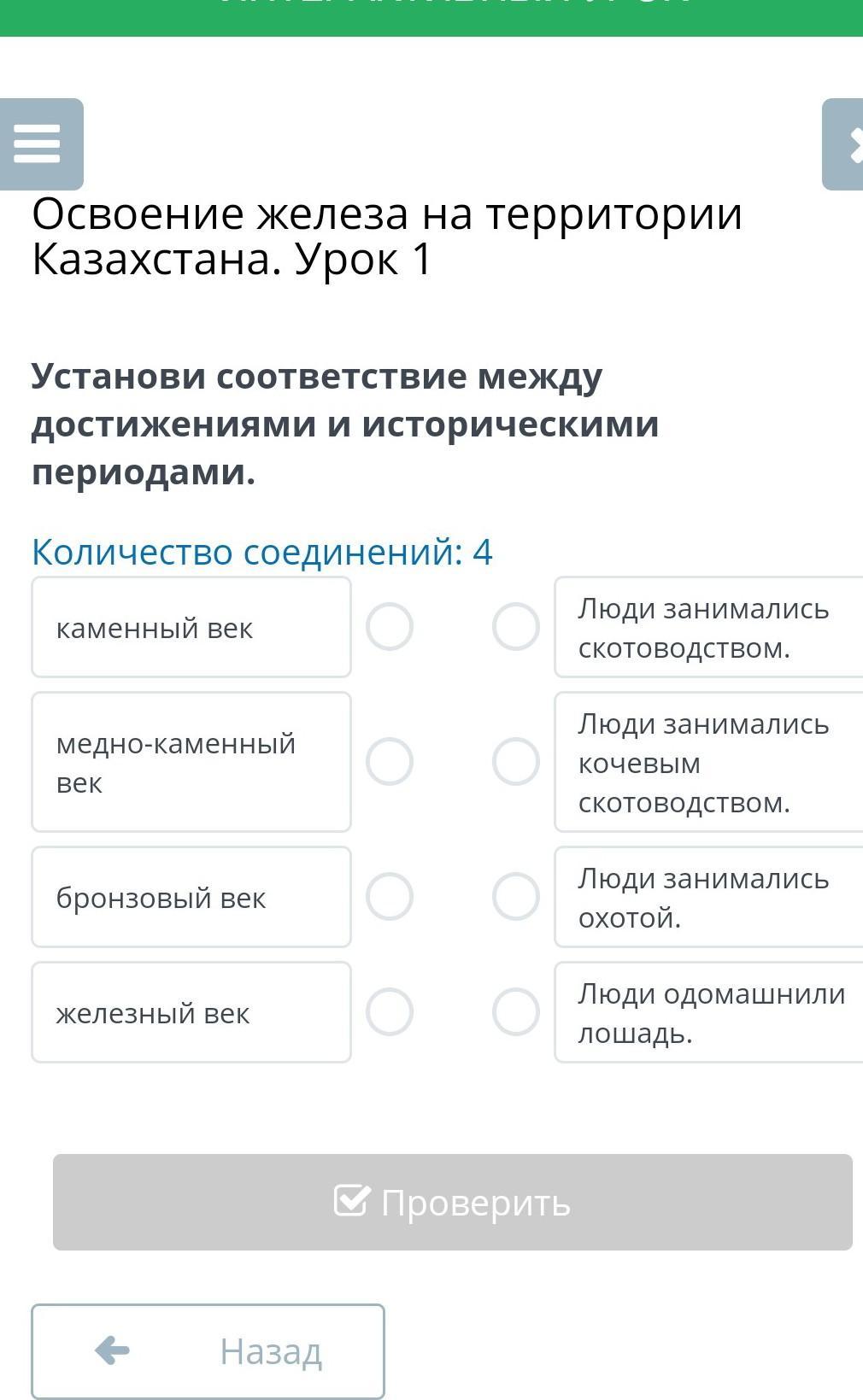
Task: Select circle beside Люди одомашнили лошадь
Action: click(516, 1011)
